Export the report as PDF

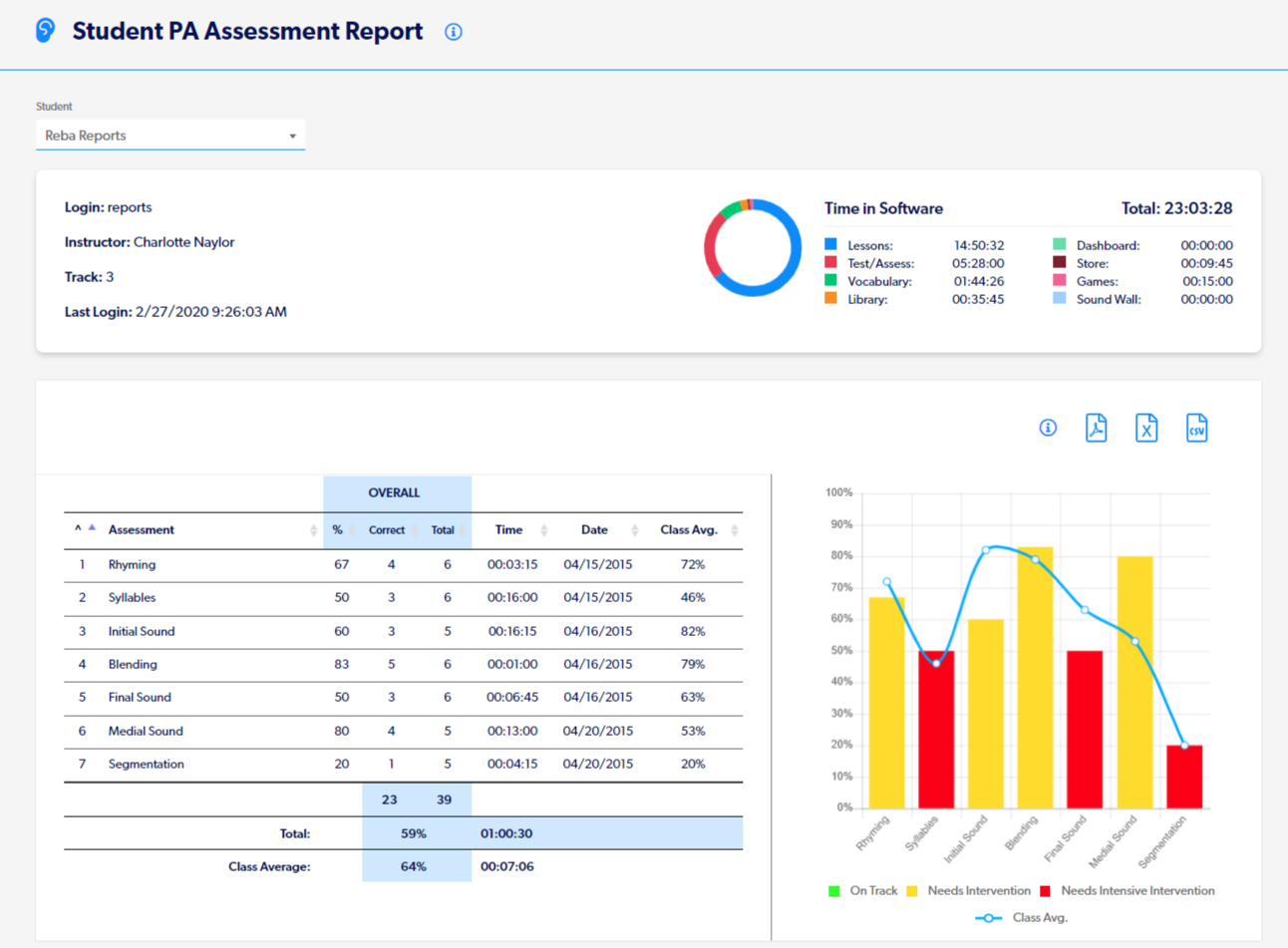click(1096, 428)
